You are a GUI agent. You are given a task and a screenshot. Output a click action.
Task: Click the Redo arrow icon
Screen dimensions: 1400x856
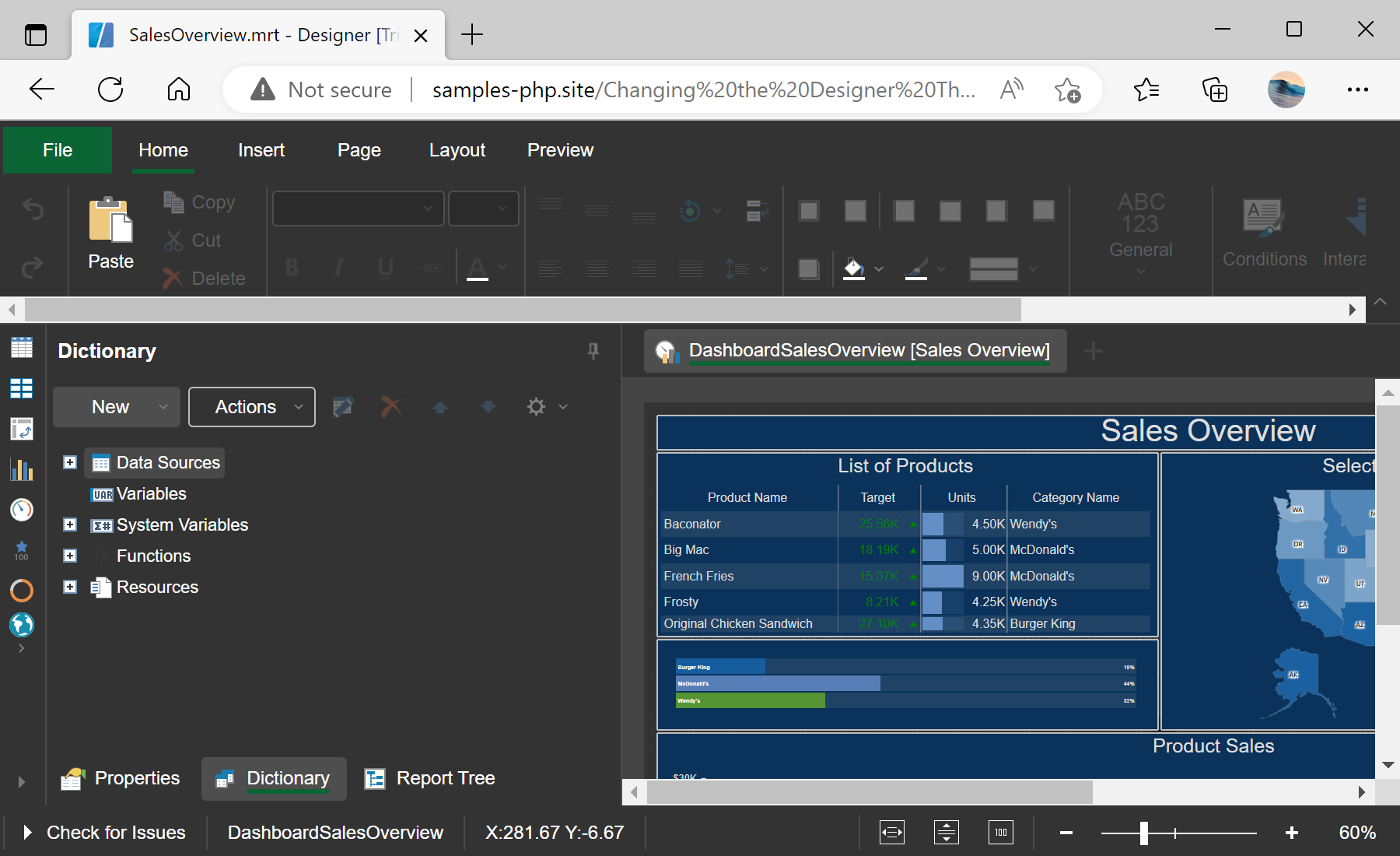(x=33, y=268)
